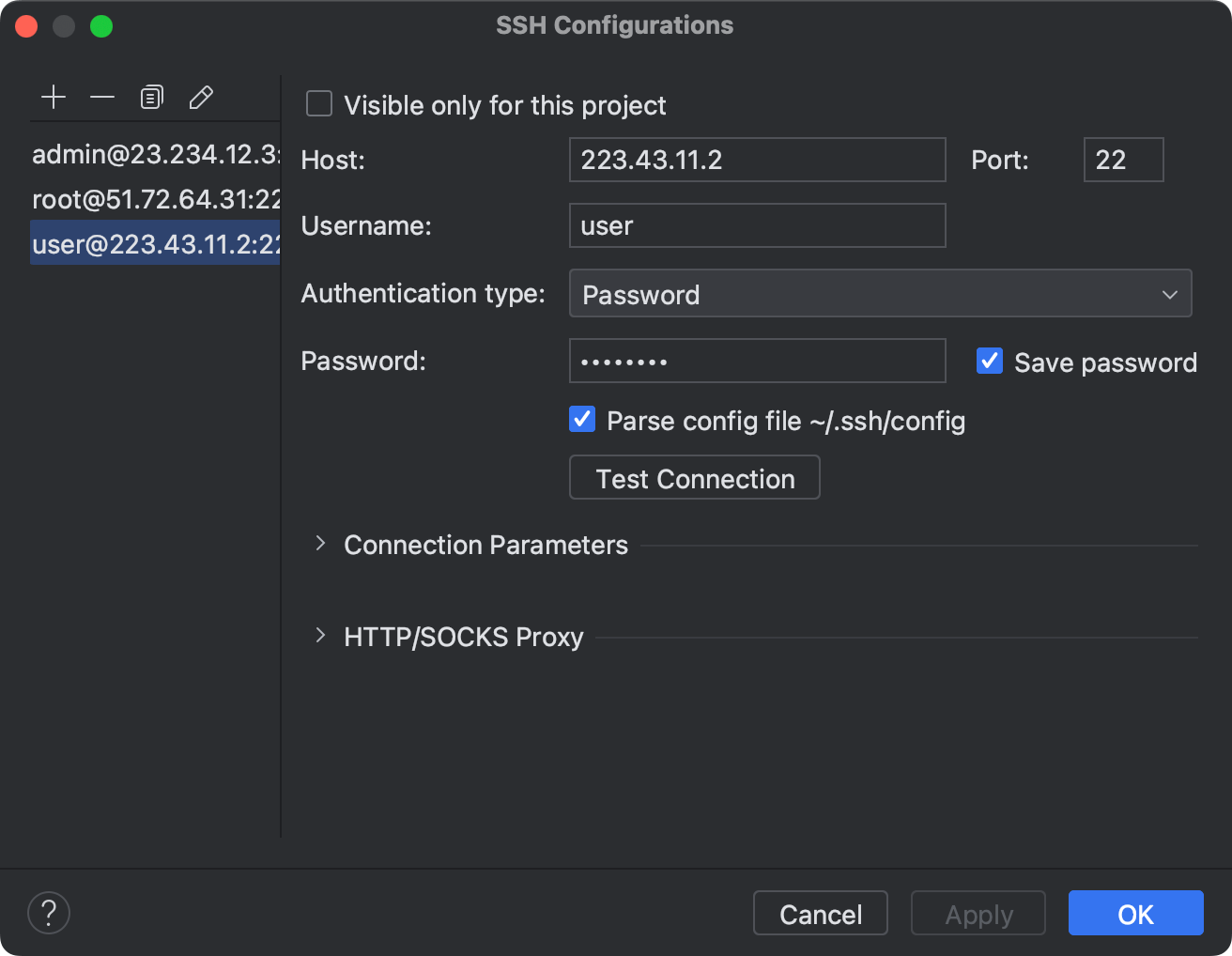The height and width of the screenshot is (956, 1232).
Task: Add a new SSH configuration
Action: [x=54, y=97]
